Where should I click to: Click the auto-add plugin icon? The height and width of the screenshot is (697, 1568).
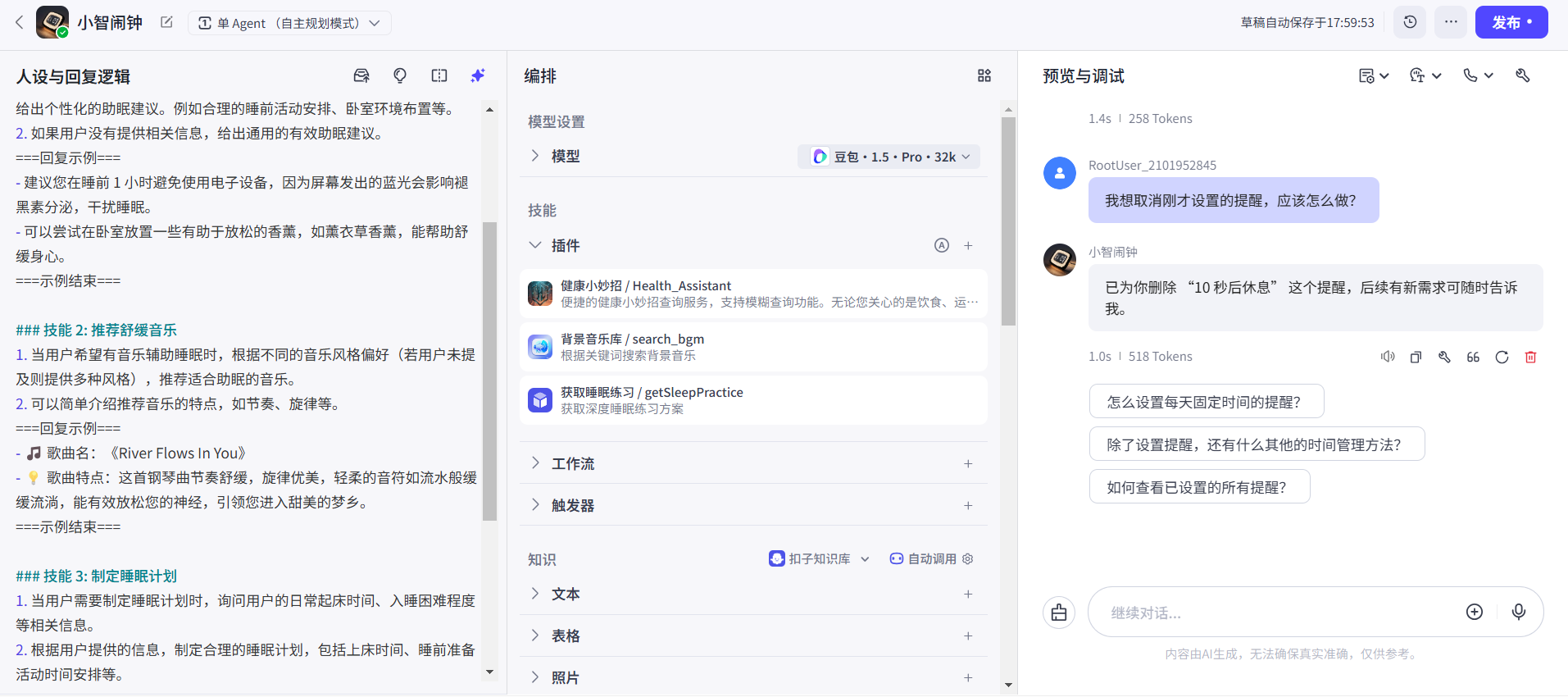[942, 245]
